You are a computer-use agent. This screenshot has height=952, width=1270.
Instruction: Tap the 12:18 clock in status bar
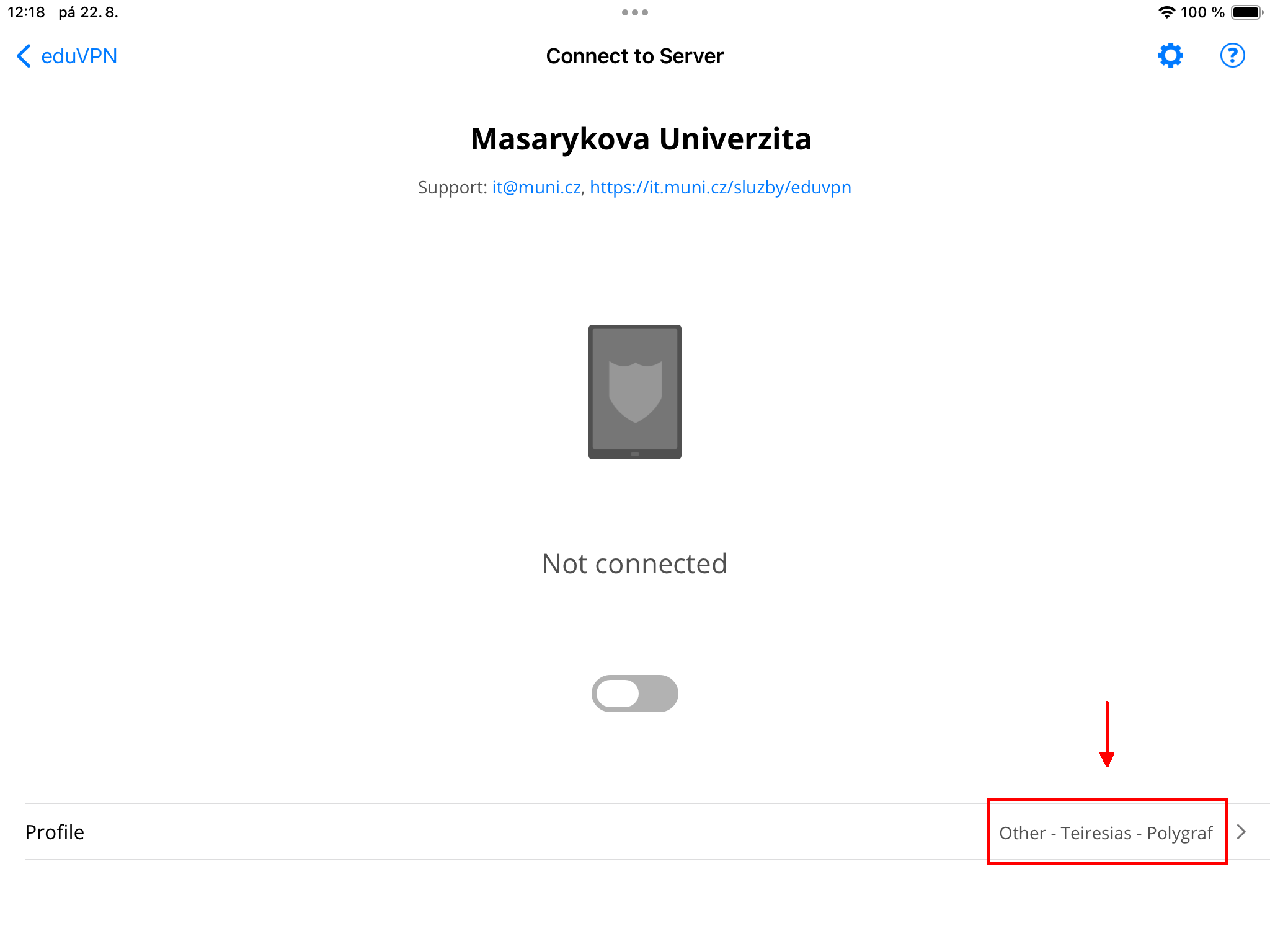[26, 12]
